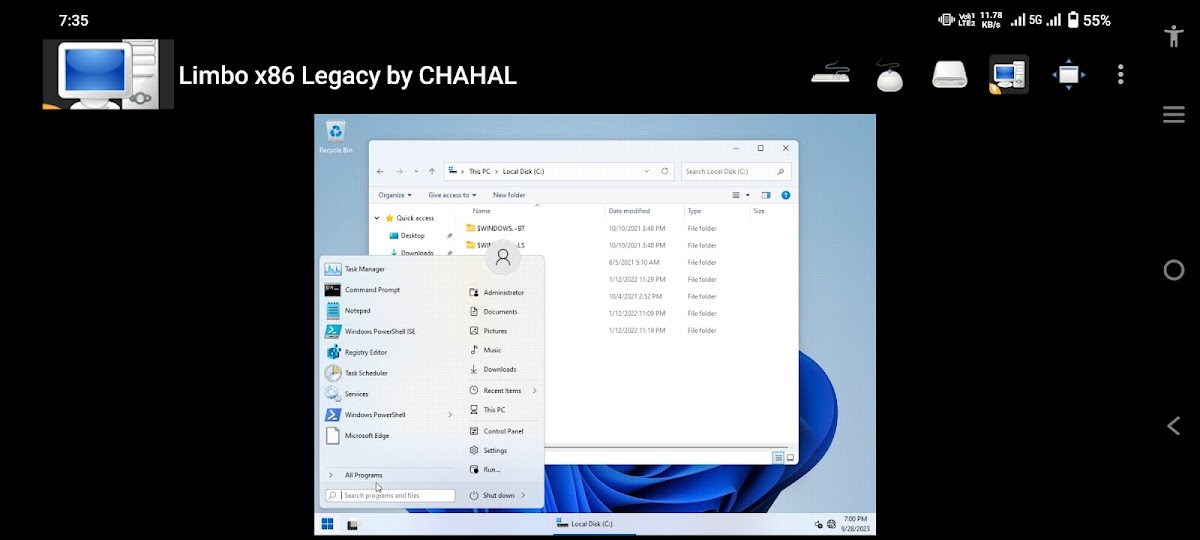This screenshot has width=1200, height=540.
Task: Select Control Panel in Start menu
Action: 503,431
